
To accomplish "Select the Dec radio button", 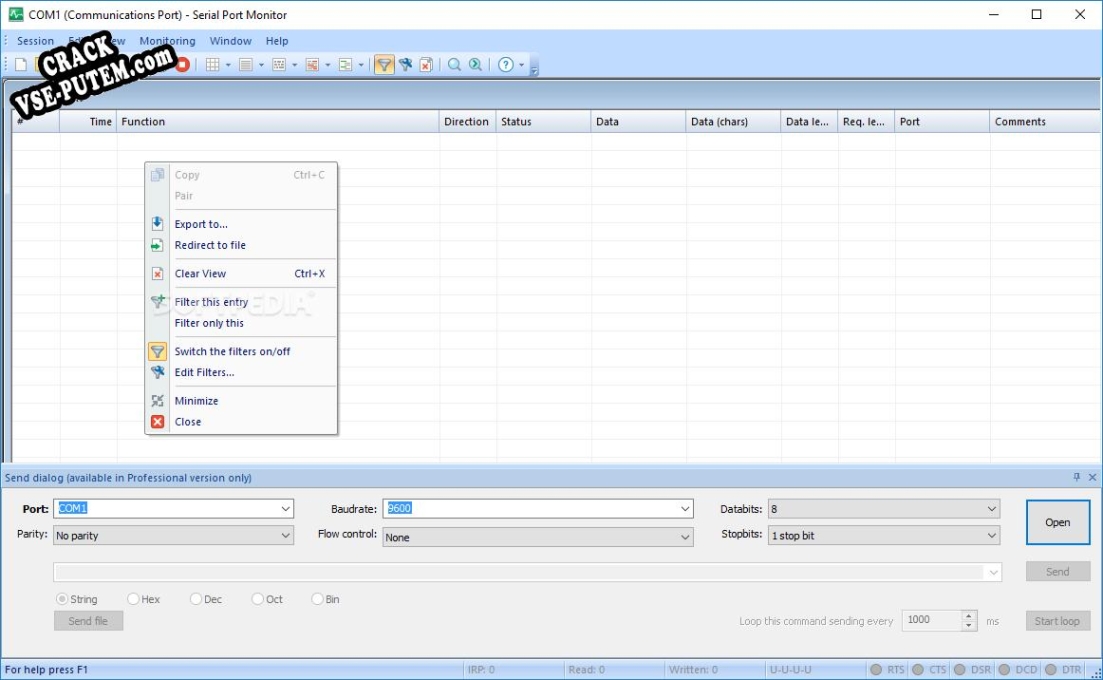I will 196,599.
